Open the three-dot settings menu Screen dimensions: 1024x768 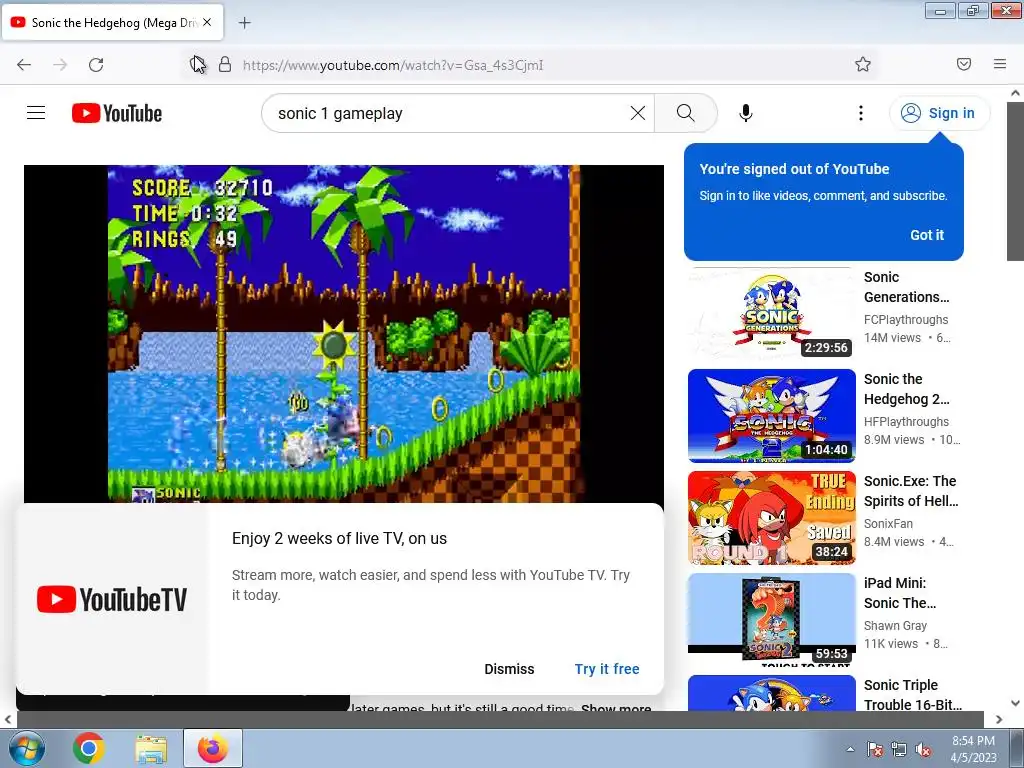point(861,113)
